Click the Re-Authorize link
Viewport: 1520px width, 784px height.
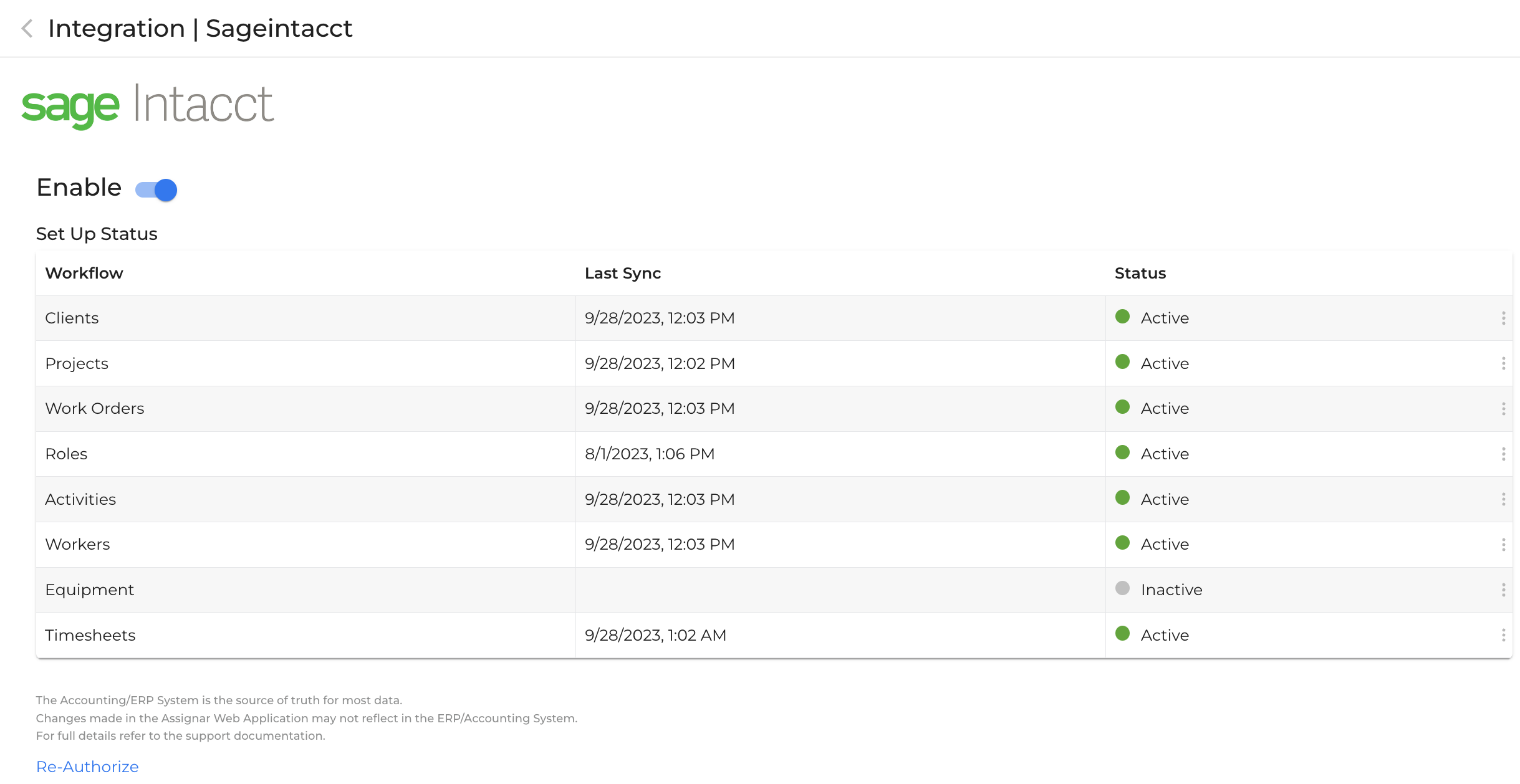(x=87, y=767)
